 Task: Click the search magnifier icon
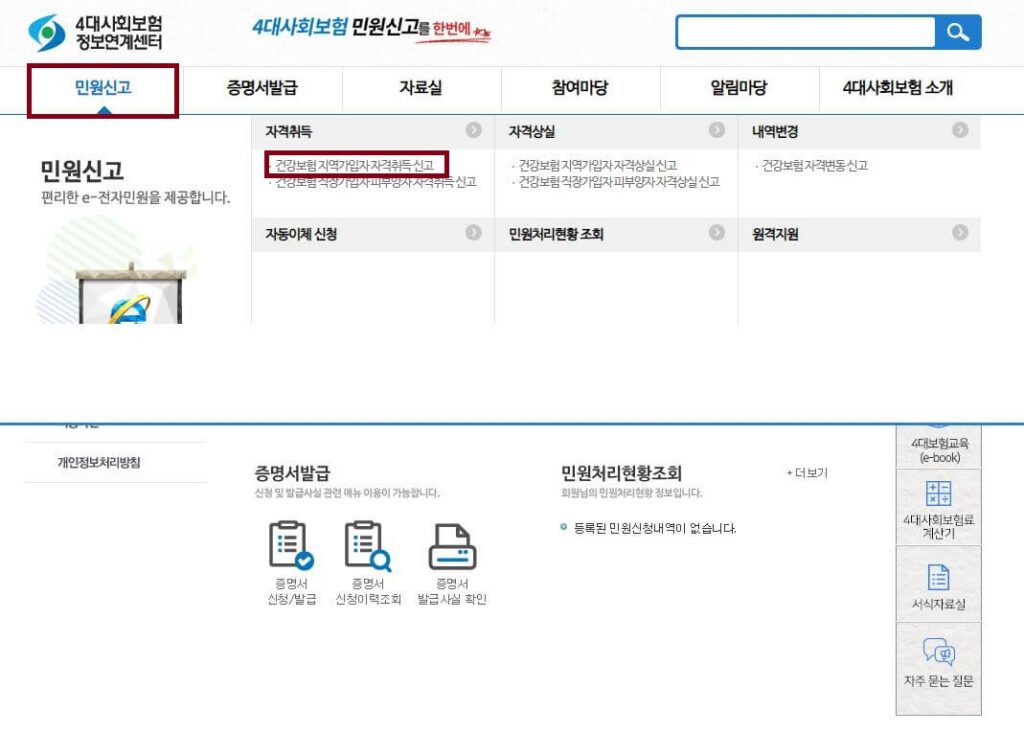[x=957, y=31]
